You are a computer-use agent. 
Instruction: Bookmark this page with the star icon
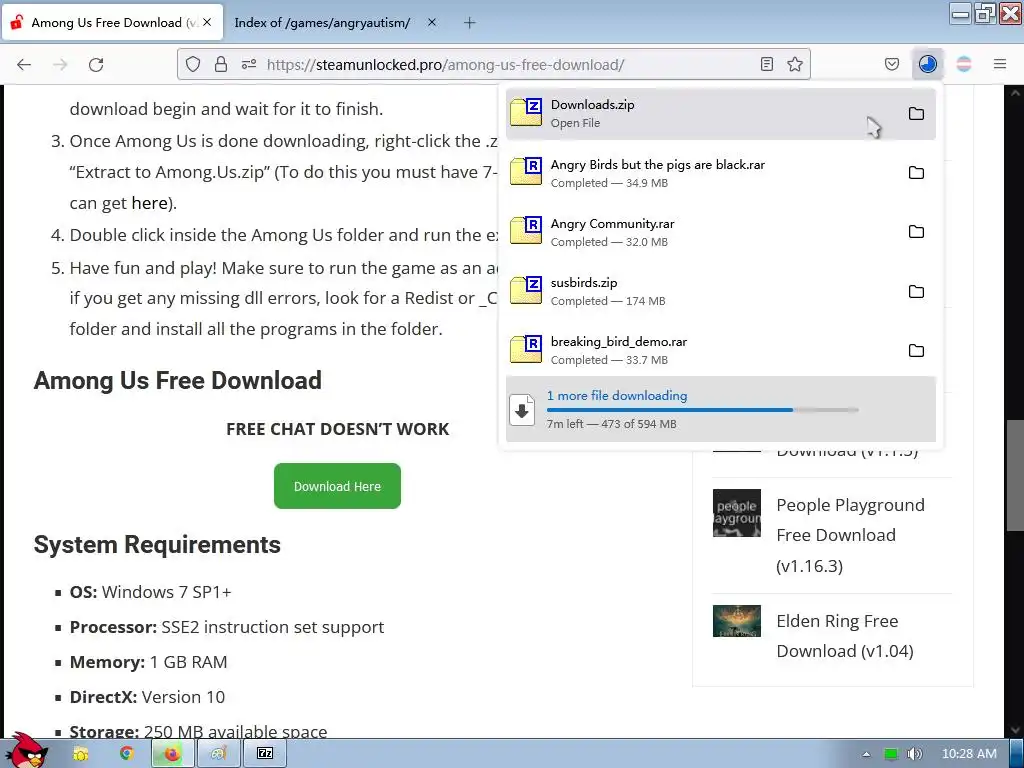click(795, 64)
